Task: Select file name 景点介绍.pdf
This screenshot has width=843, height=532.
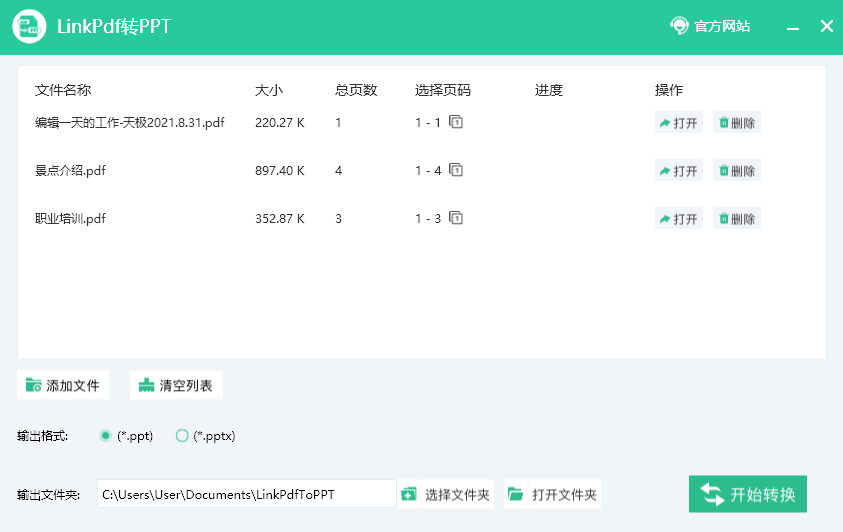Action: click(70, 171)
